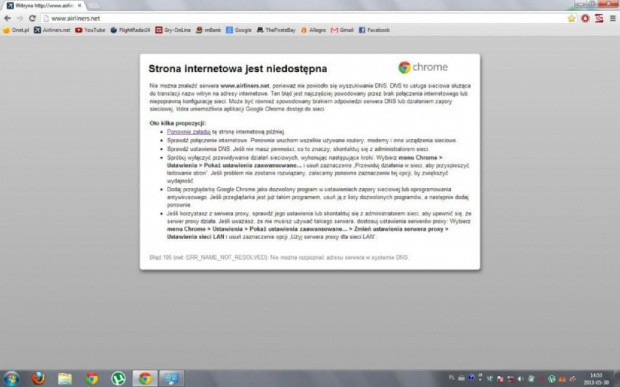Click the 'Ponownie załaduj' reload link
Image resolution: width=620 pixels, height=387 pixels.
189,132
